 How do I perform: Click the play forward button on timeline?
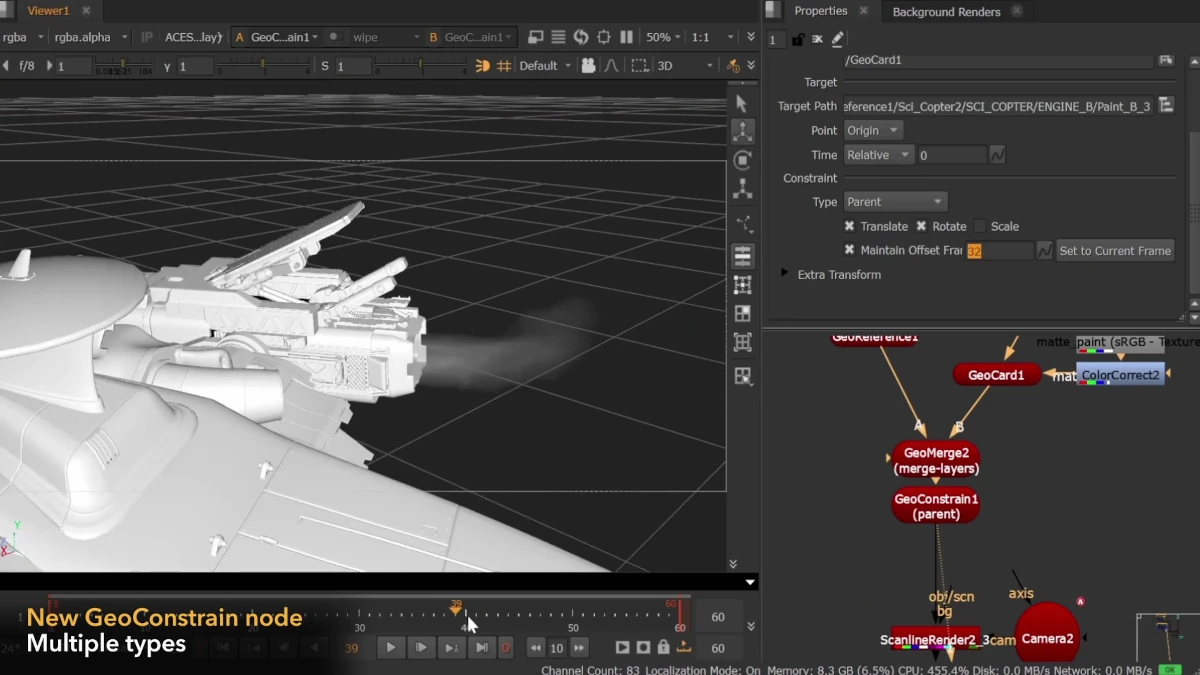[391, 647]
